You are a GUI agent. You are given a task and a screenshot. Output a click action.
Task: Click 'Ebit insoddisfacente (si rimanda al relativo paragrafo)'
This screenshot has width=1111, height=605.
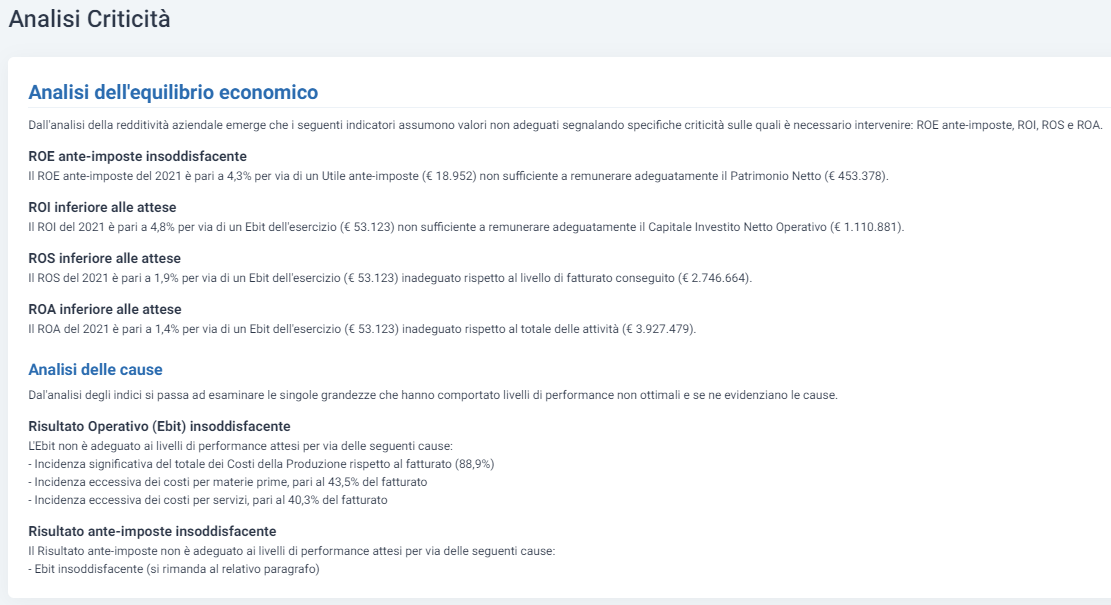(x=174, y=569)
